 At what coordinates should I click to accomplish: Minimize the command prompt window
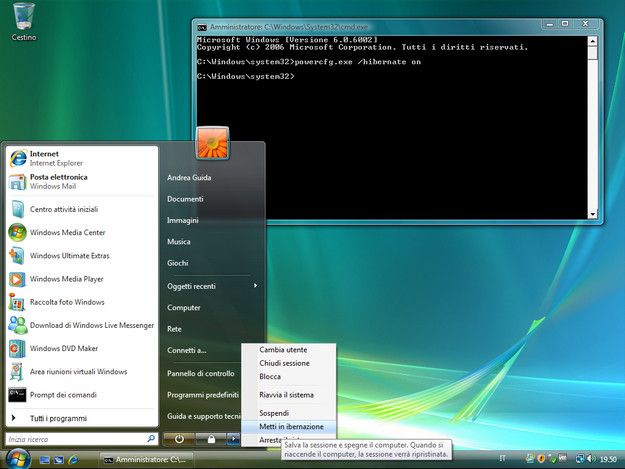(x=550, y=24)
